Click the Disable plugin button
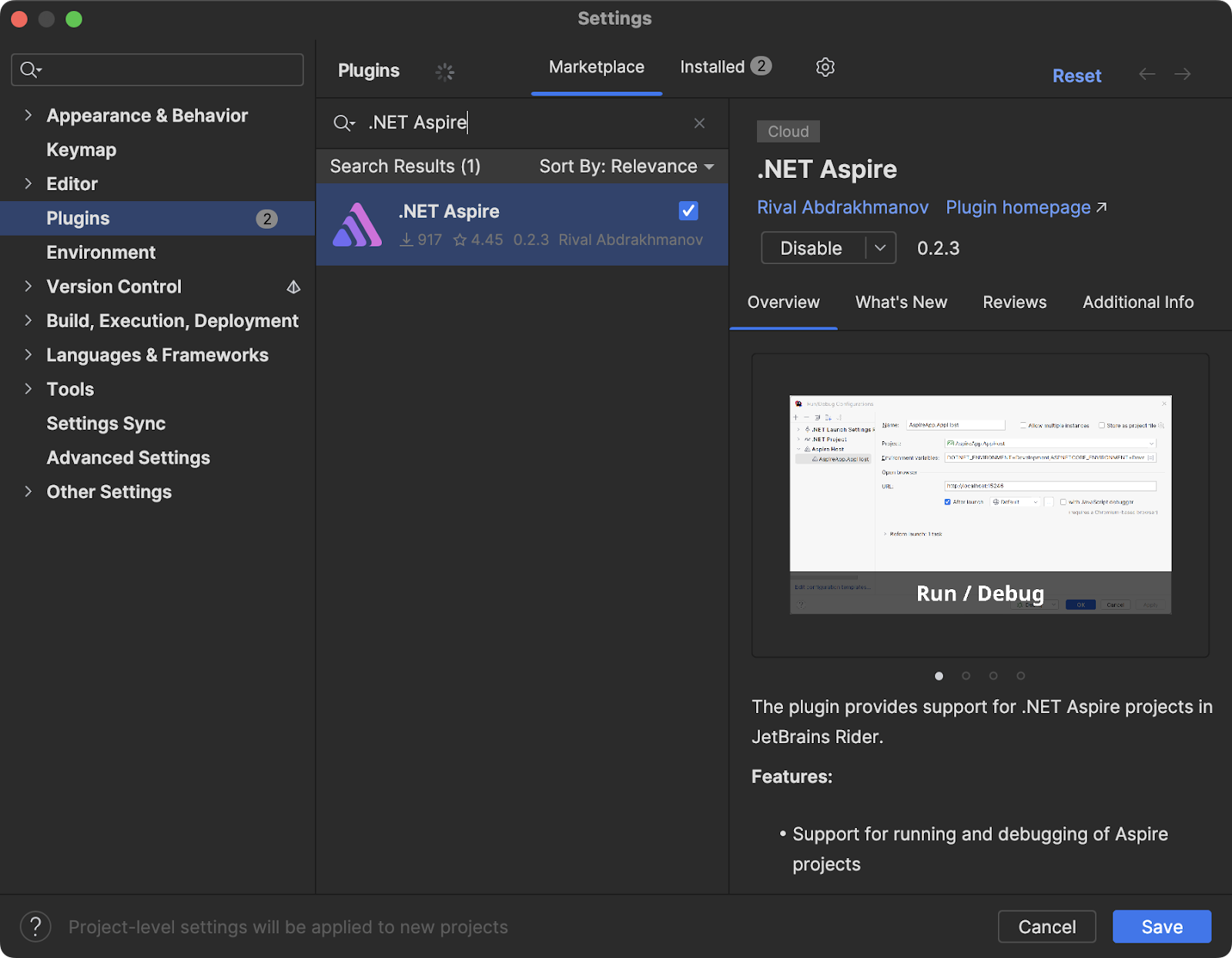Viewport: 1232px width, 958px height. [x=812, y=248]
